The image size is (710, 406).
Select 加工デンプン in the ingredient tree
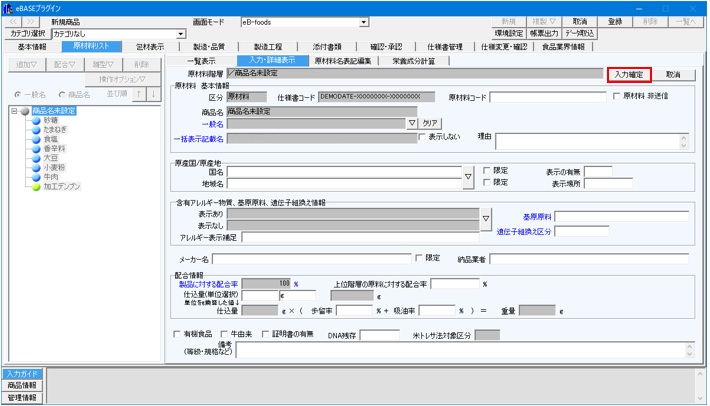62,186
